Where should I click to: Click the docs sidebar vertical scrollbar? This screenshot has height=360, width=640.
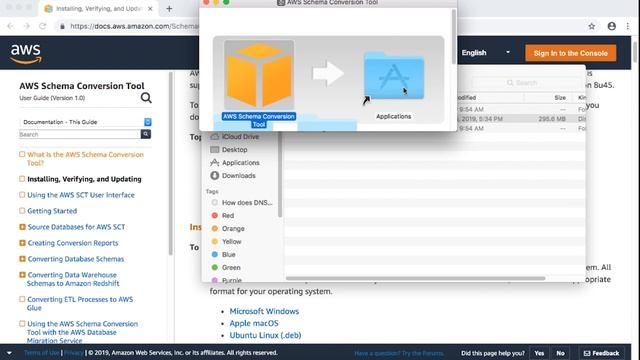pyautogui.click(x=171, y=163)
